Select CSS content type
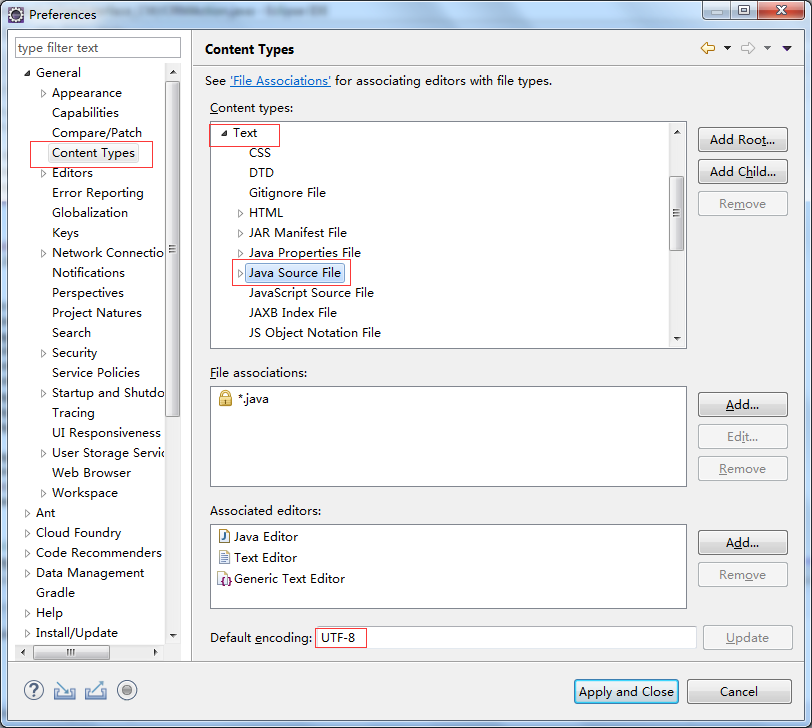The height and width of the screenshot is (728, 812). (x=260, y=153)
